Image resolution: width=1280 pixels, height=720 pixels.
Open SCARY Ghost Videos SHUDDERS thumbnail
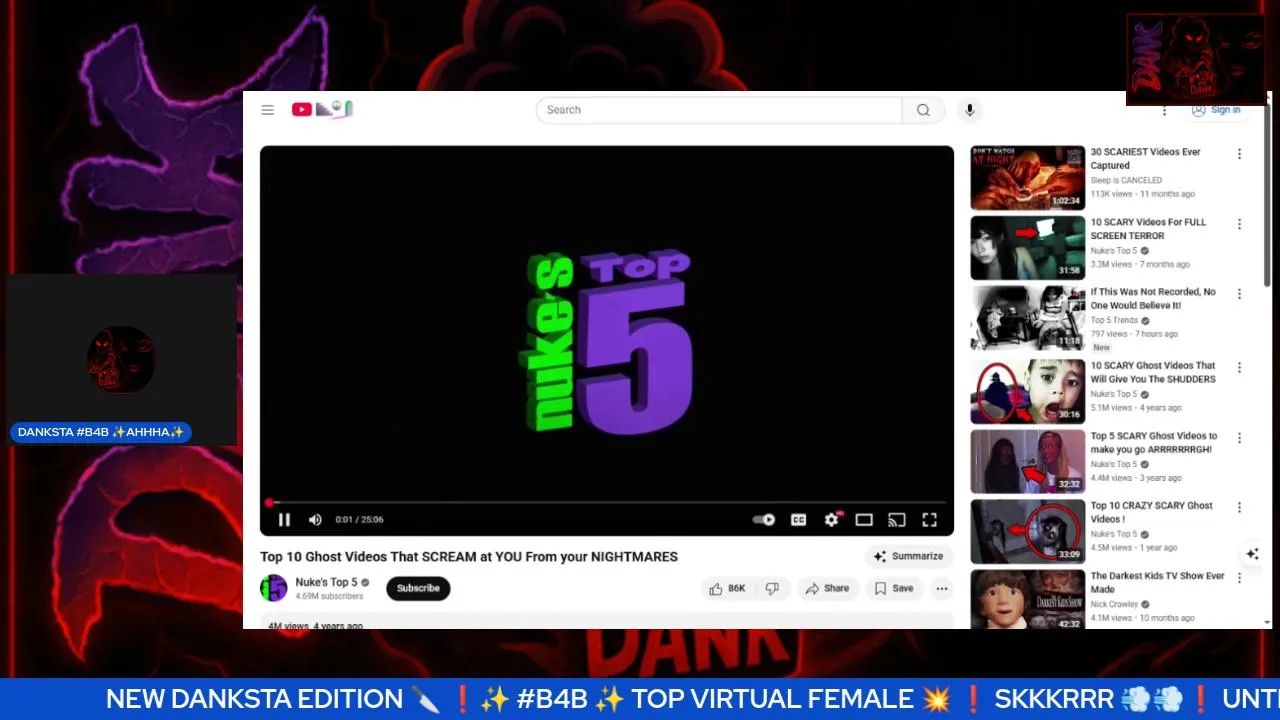(1027, 392)
